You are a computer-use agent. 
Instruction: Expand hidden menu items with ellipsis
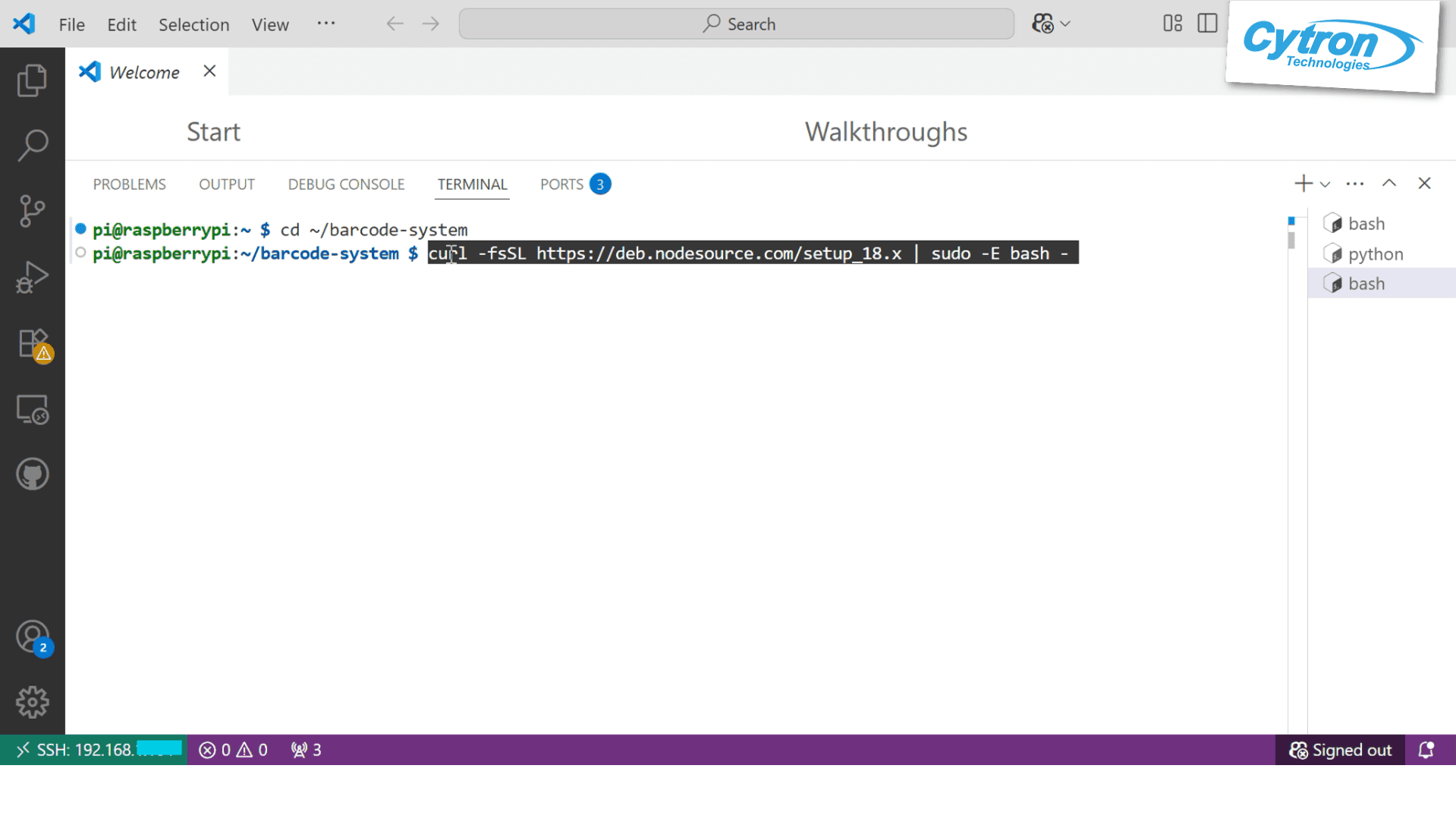point(326,24)
